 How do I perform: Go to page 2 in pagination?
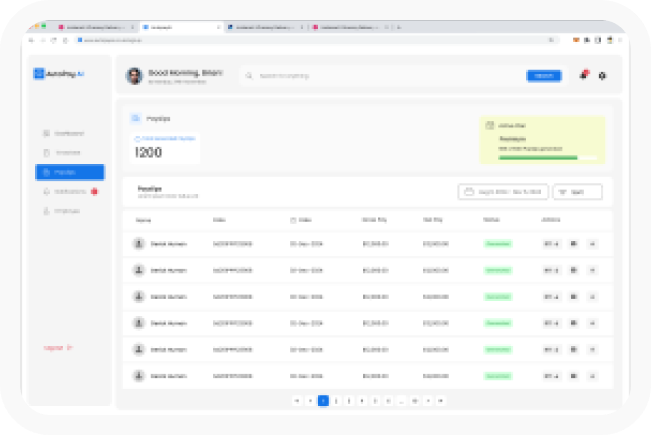[x=336, y=400]
